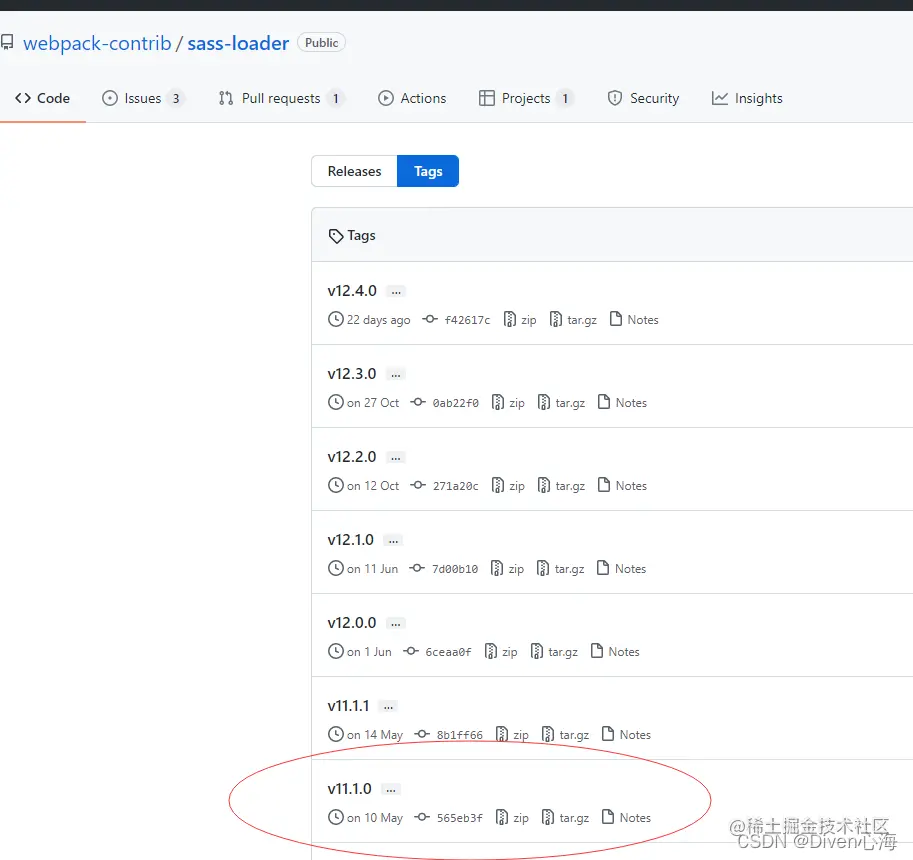This screenshot has width=913, height=860.
Task: Expand the ellipsis next to v12.2.0
Action: pos(396,458)
